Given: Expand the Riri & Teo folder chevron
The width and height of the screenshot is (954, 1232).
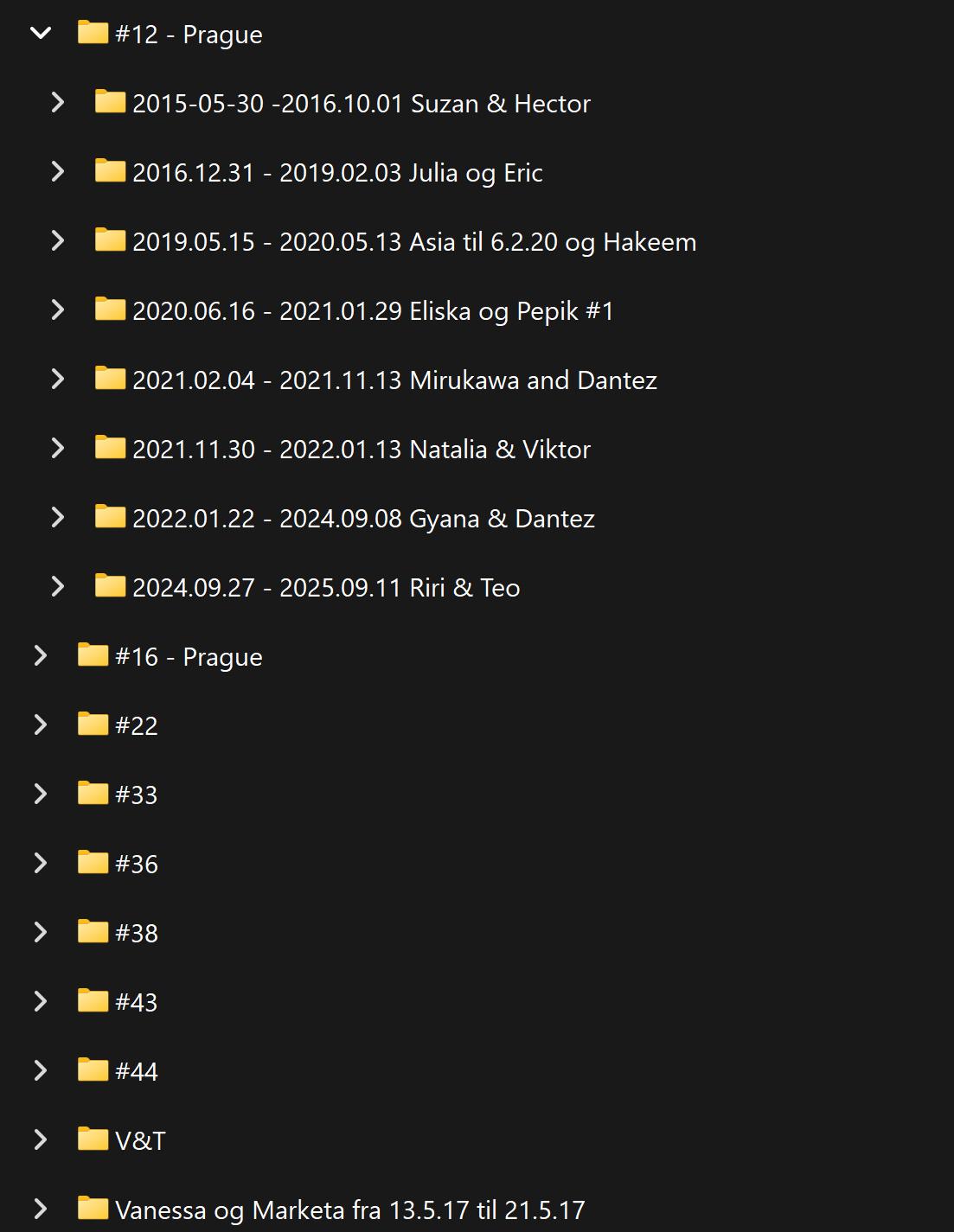Looking at the screenshot, I should 58,587.
